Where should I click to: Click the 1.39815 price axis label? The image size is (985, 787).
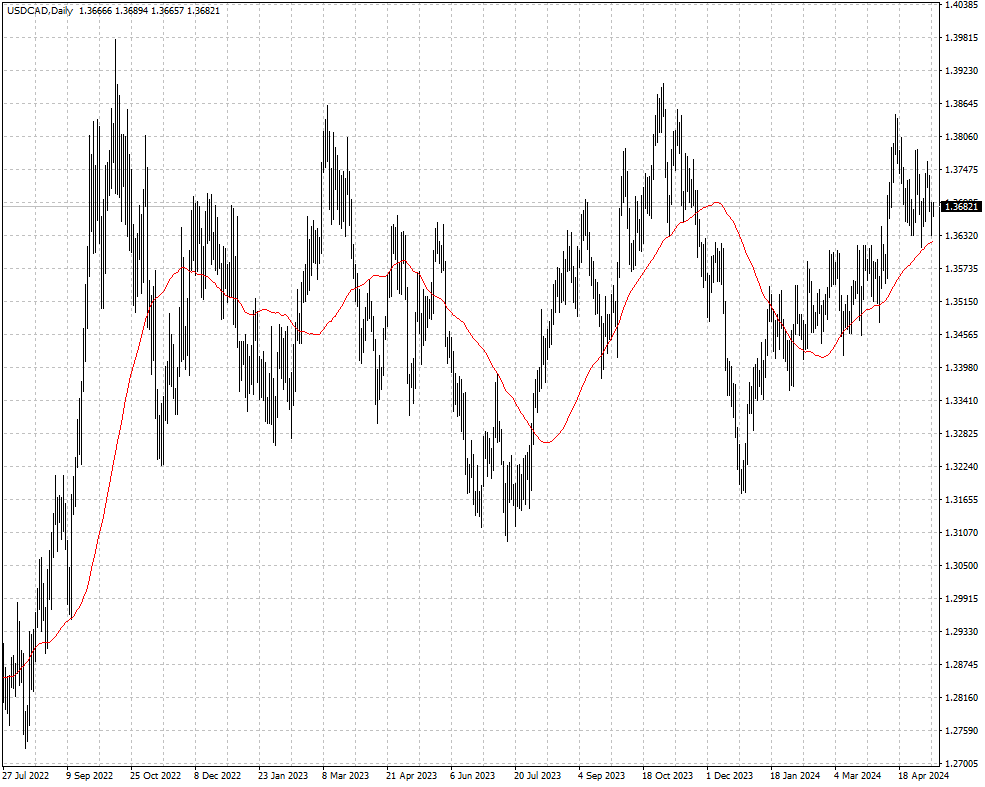coord(961,38)
